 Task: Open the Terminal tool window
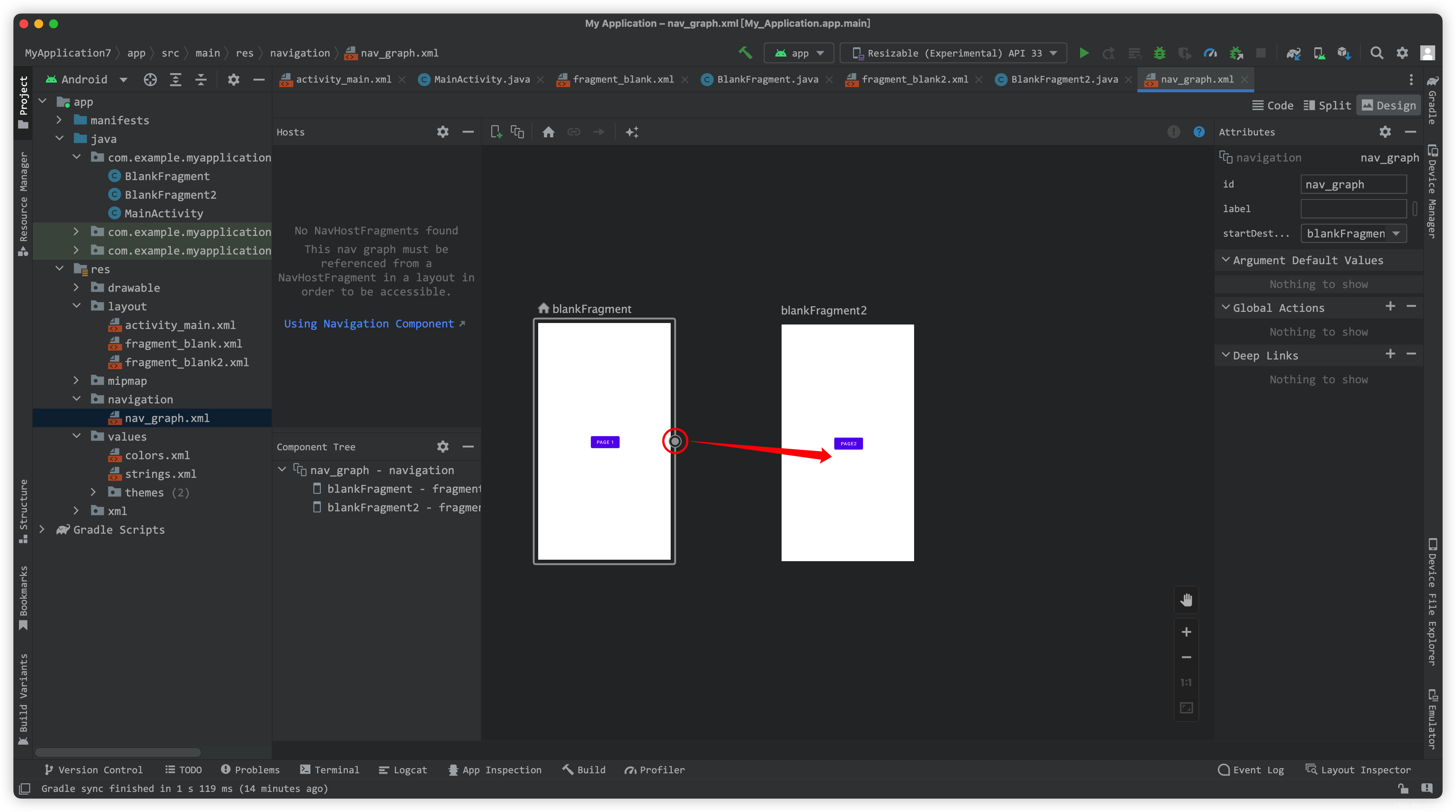(329, 770)
